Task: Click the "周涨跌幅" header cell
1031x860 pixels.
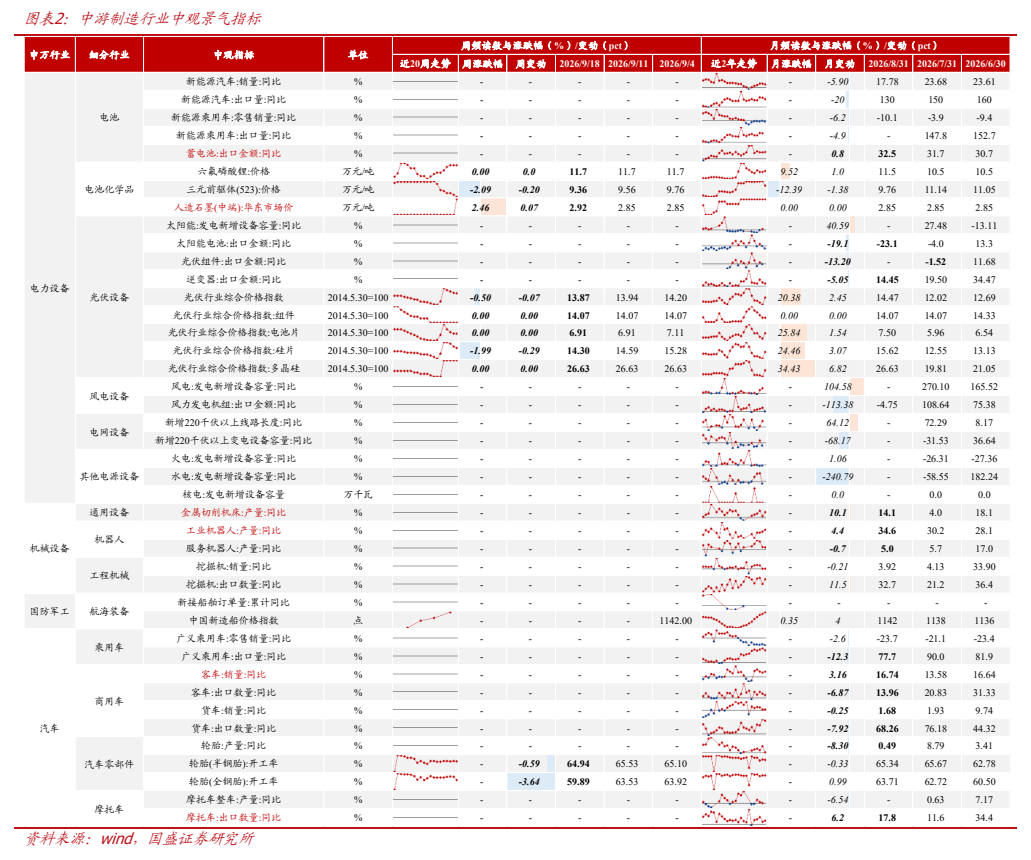Action: tap(482, 64)
